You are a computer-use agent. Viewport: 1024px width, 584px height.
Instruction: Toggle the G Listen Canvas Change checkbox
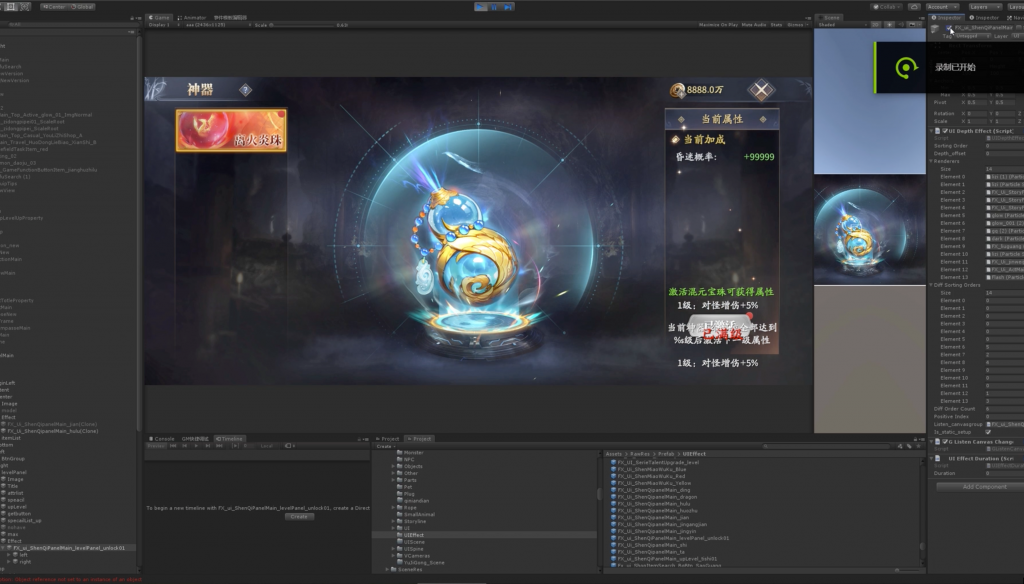click(x=944, y=442)
